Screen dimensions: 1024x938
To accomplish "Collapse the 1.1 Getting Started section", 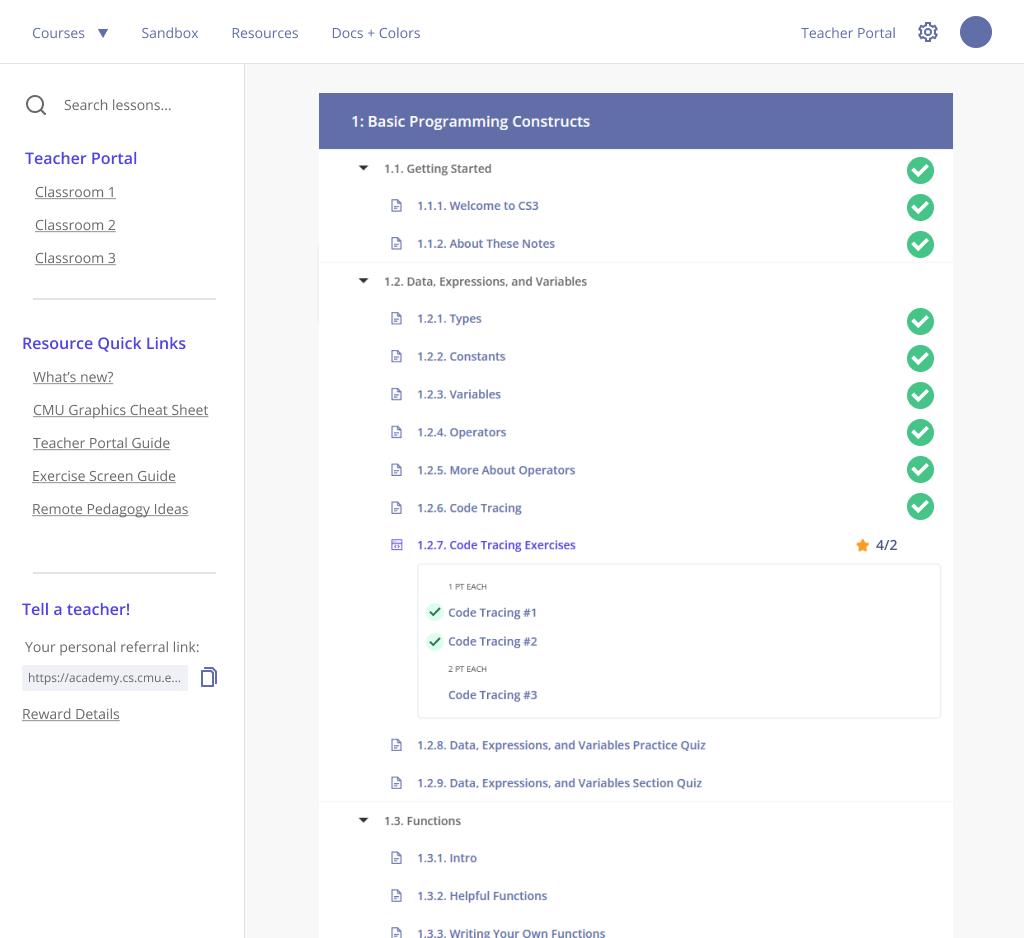I will (x=364, y=169).
